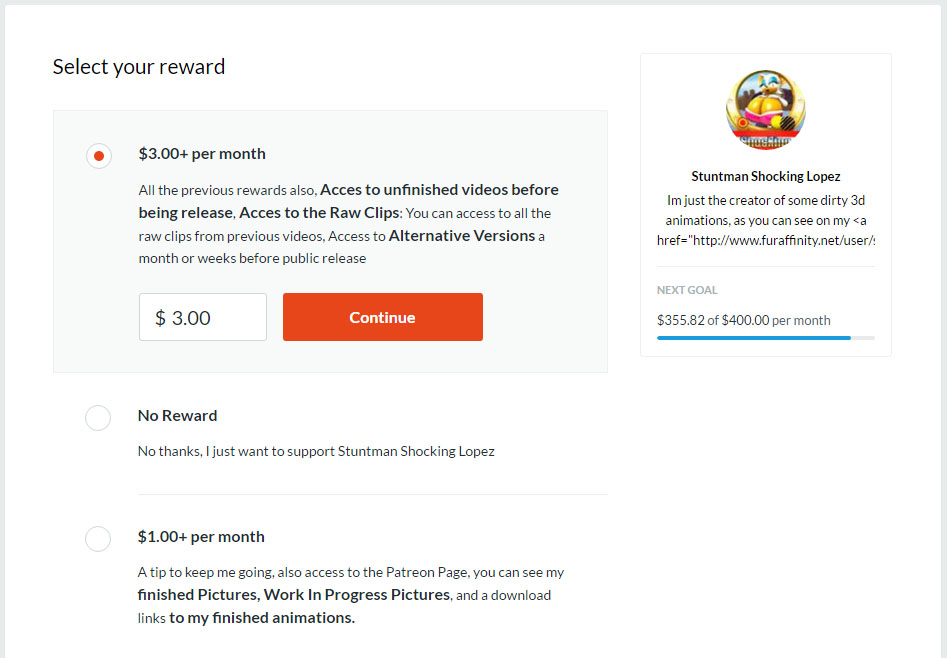Choose the No Reward radio option
Viewport: 947px width, 658px height.
(98, 418)
